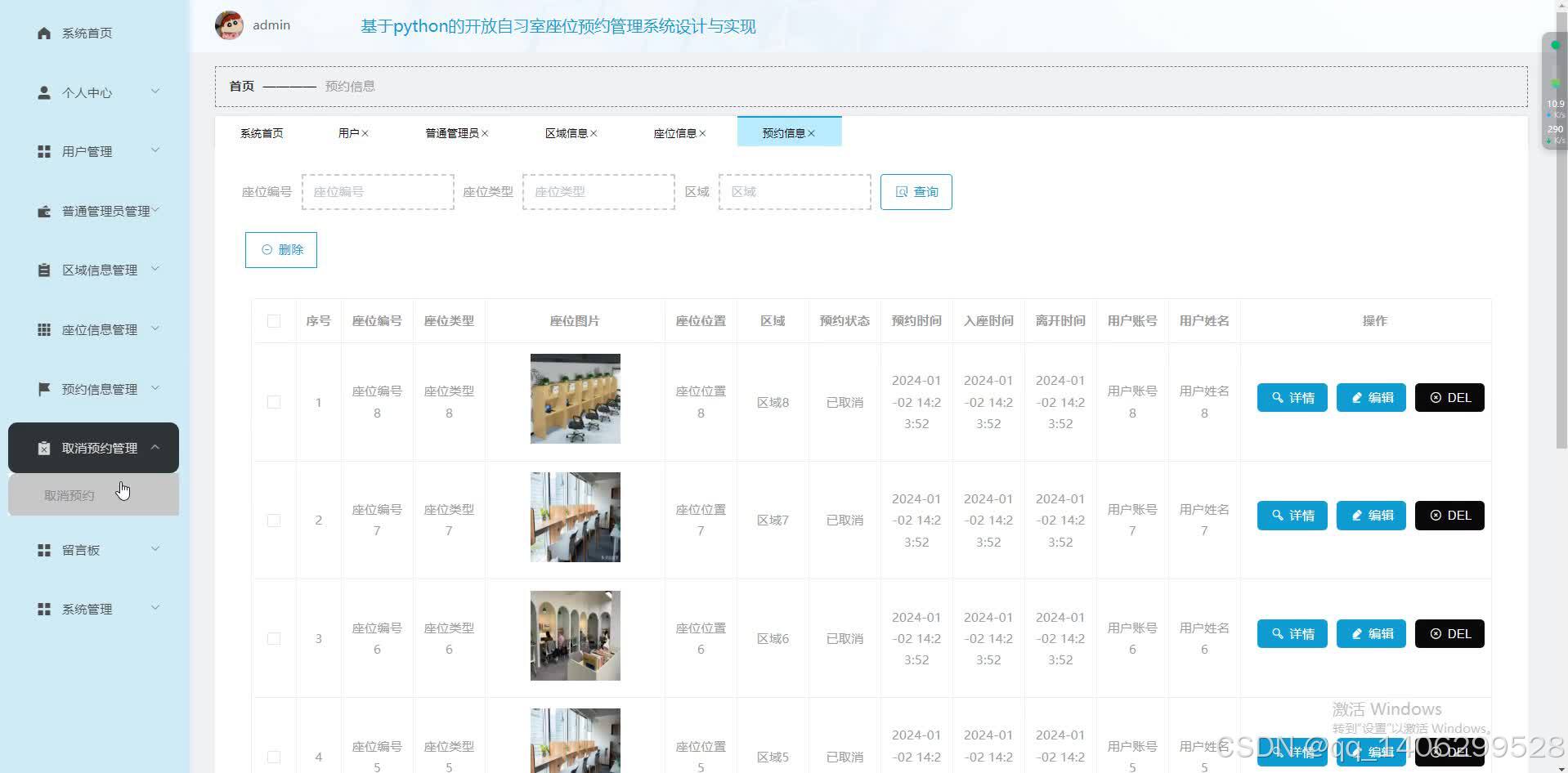Close the 用户 tab
Viewport: 1568px width, 773px height.
click(x=365, y=133)
